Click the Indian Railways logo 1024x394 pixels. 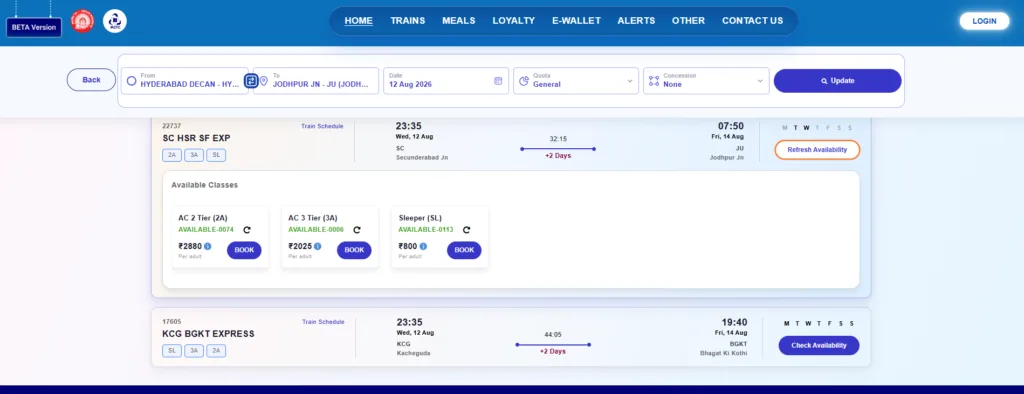click(82, 22)
